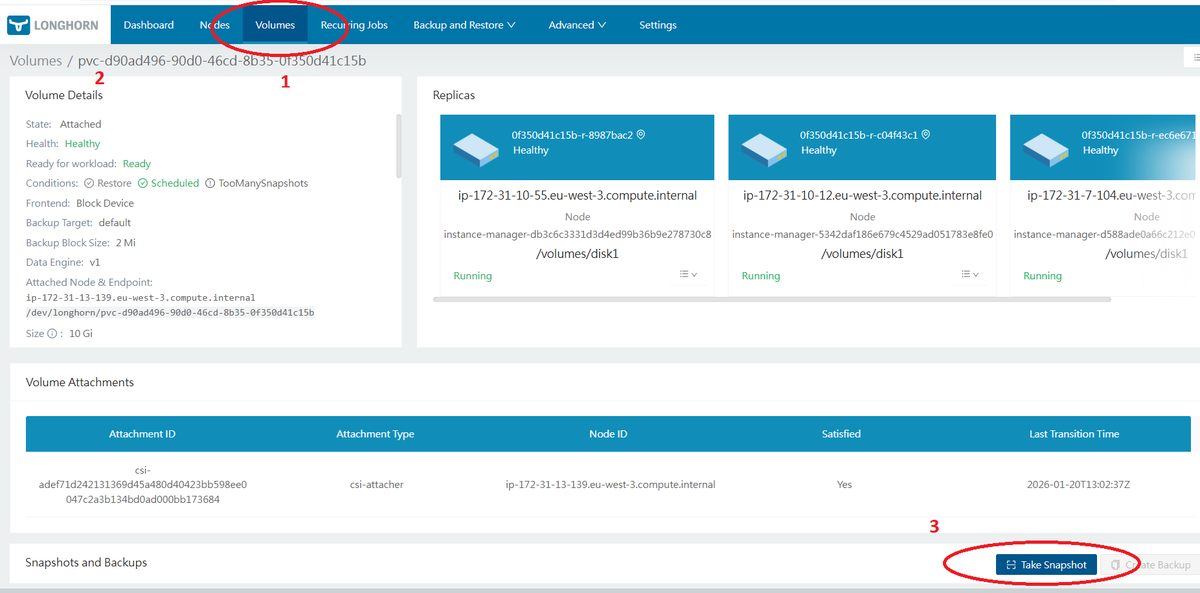The width and height of the screenshot is (1200, 593).
Task: Click instance-manager-db3c6c3331d3d4ed99b36b9e278730c8 text
Action: click(577, 235)
